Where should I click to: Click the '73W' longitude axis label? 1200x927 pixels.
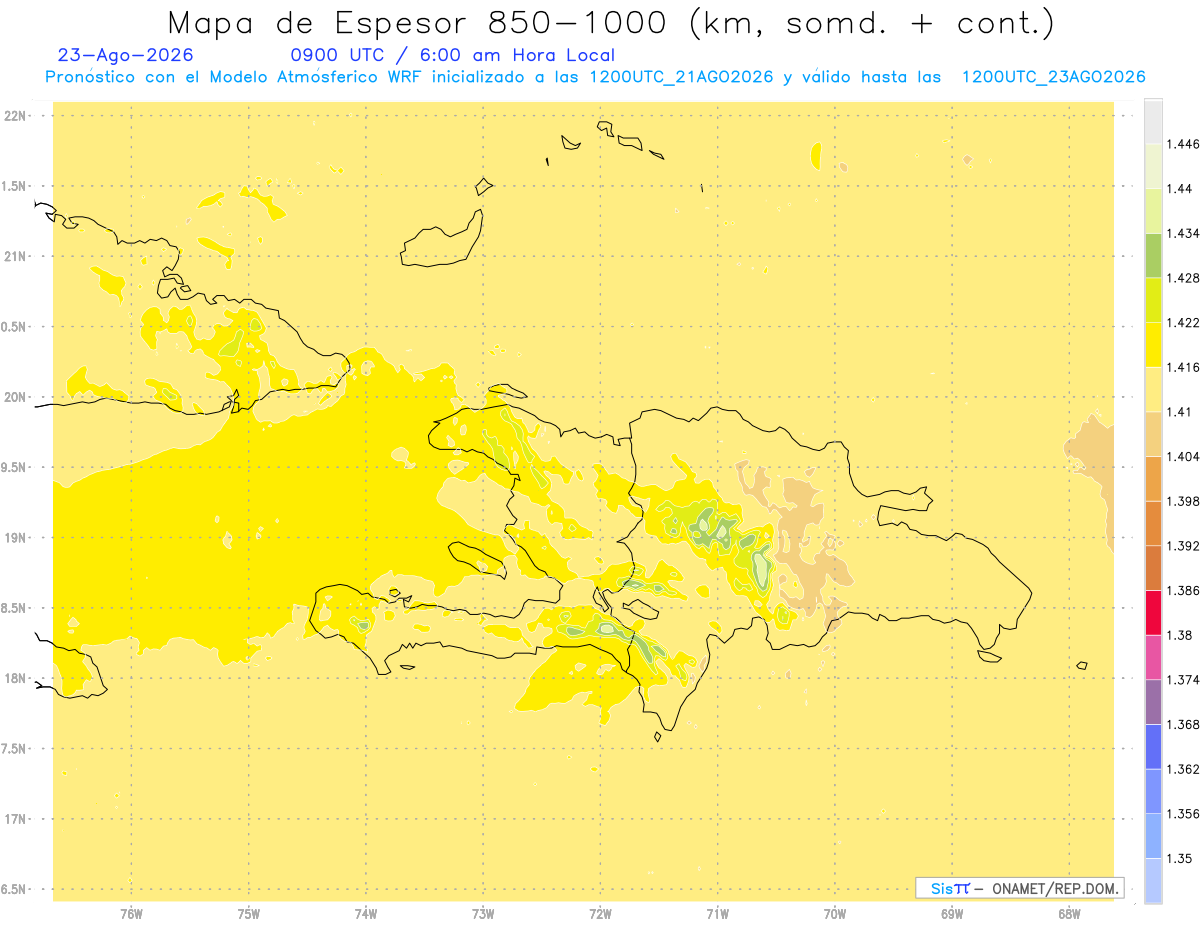tap(483, 914)
